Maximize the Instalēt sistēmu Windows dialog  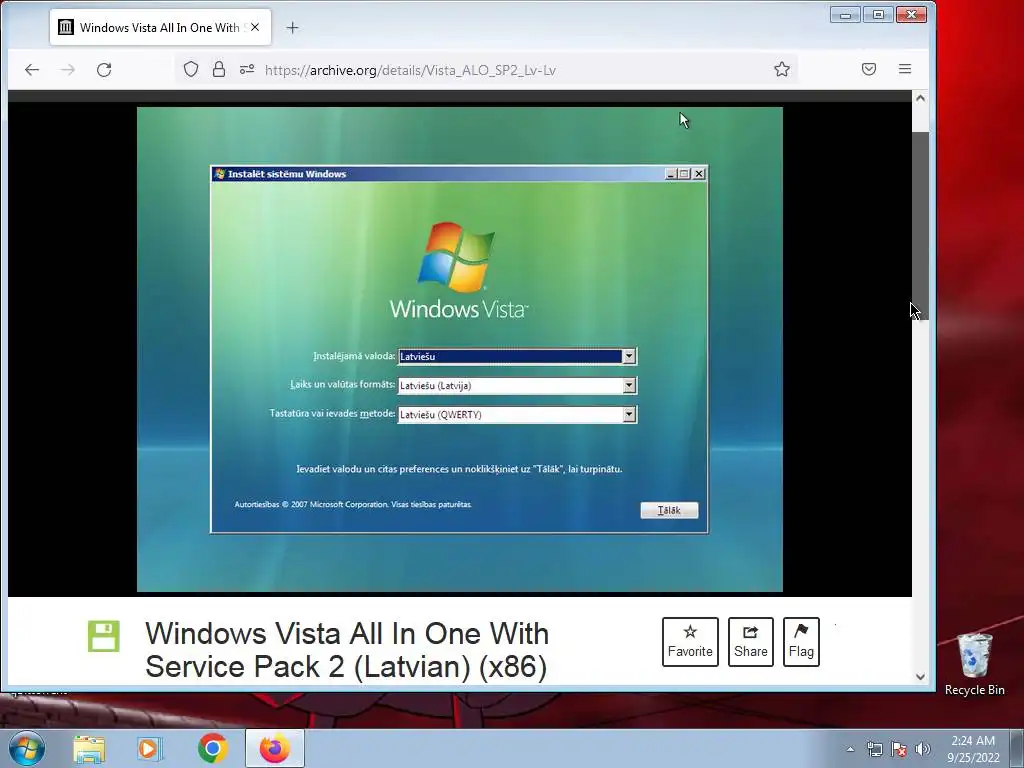(684, 174)
